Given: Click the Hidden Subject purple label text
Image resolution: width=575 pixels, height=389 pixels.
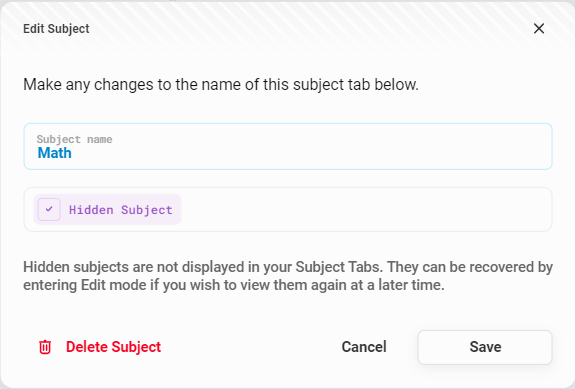Looking at the screenshot, I should click(121, 210).
